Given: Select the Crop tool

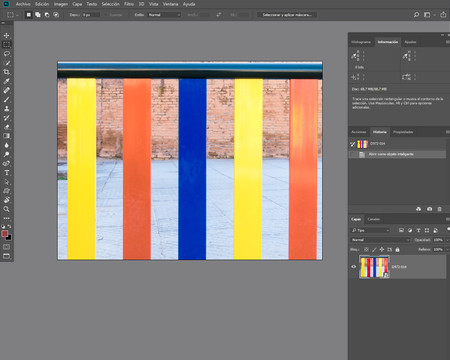Looking at the screenshot, I should (x=6, y=72).
